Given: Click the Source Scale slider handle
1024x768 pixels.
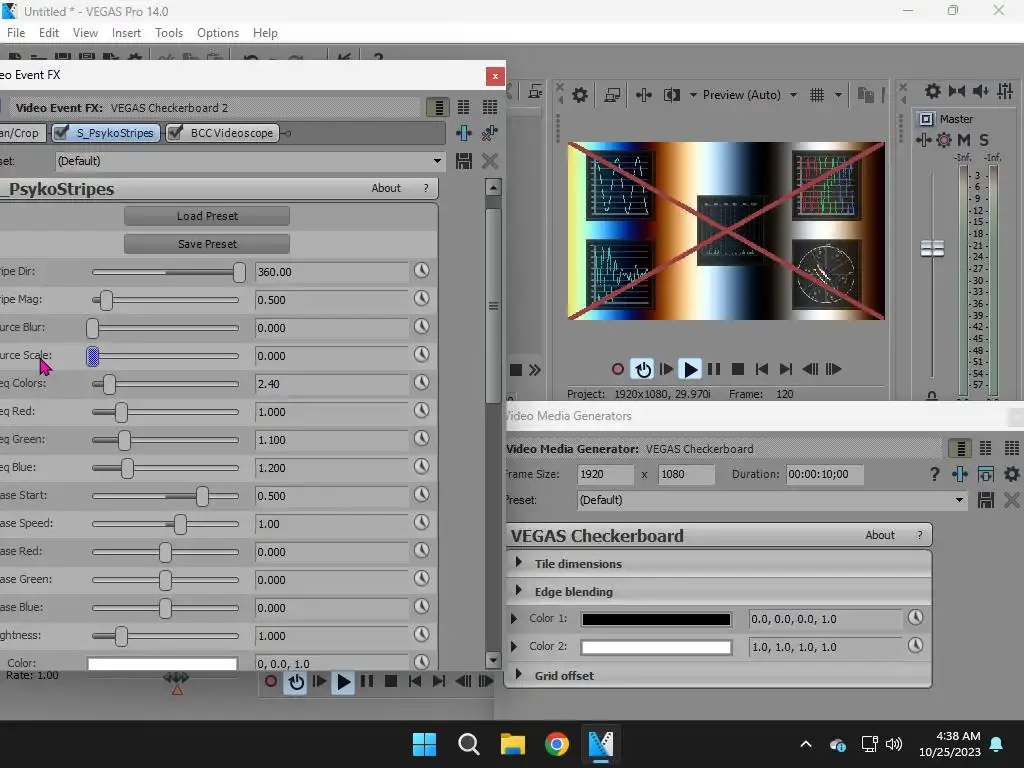Looking at the screenshot, I should pyautogui.click(x=93, y=356).
